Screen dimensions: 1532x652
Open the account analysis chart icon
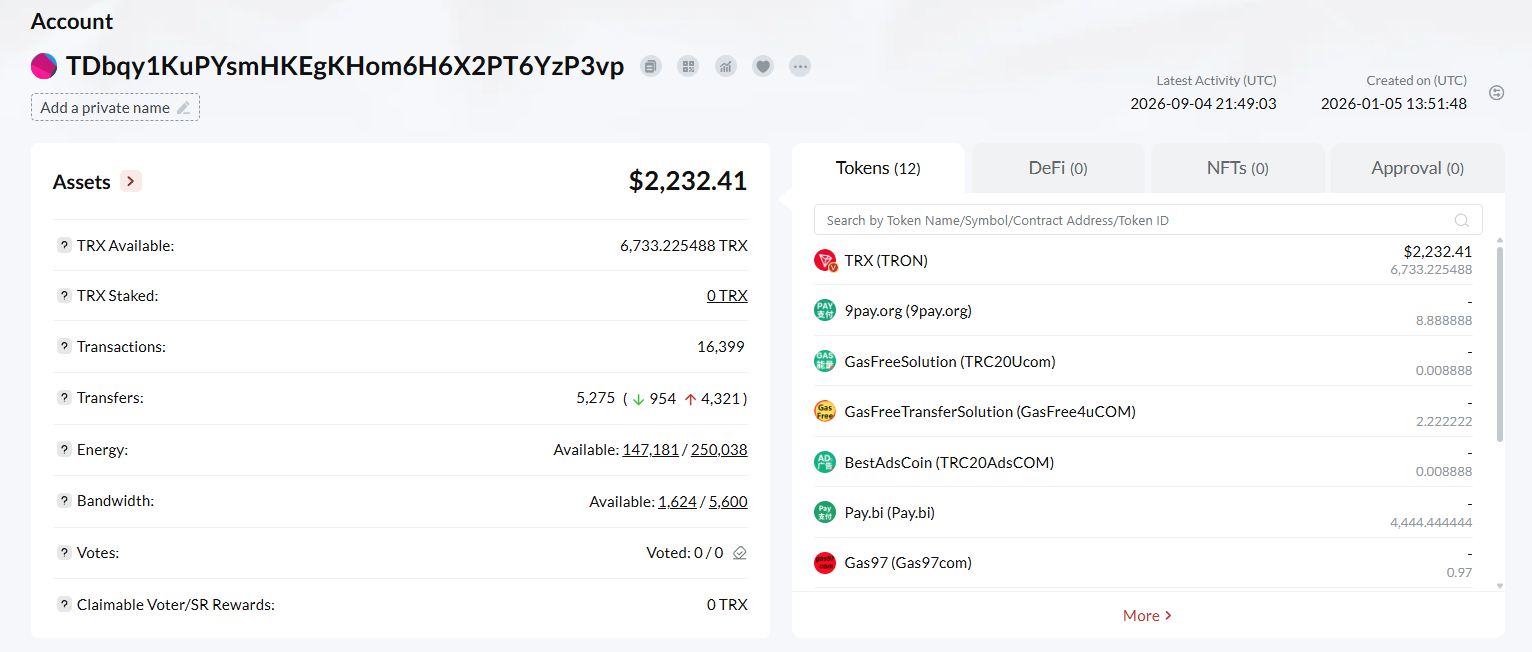pyautogui.click(x=726, y=67)
